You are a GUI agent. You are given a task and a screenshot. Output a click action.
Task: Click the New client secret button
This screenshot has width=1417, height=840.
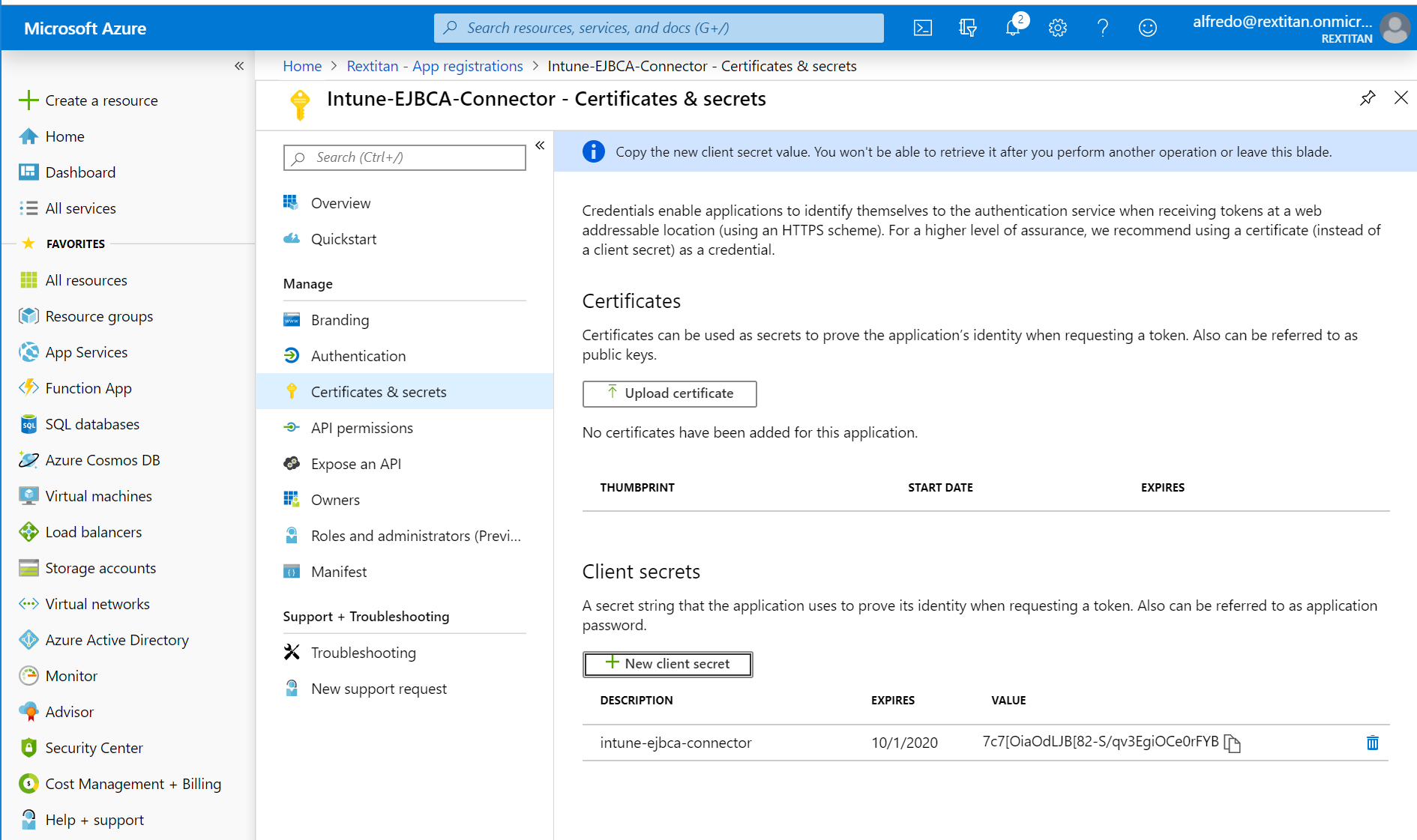pyautogui.click(x=667, y=664)
